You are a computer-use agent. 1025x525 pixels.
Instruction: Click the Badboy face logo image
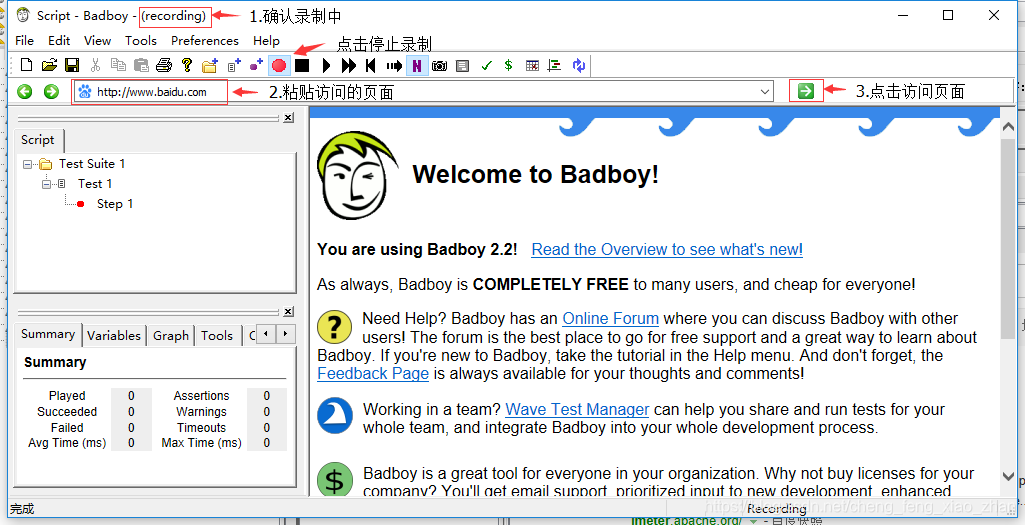(358, 175)
